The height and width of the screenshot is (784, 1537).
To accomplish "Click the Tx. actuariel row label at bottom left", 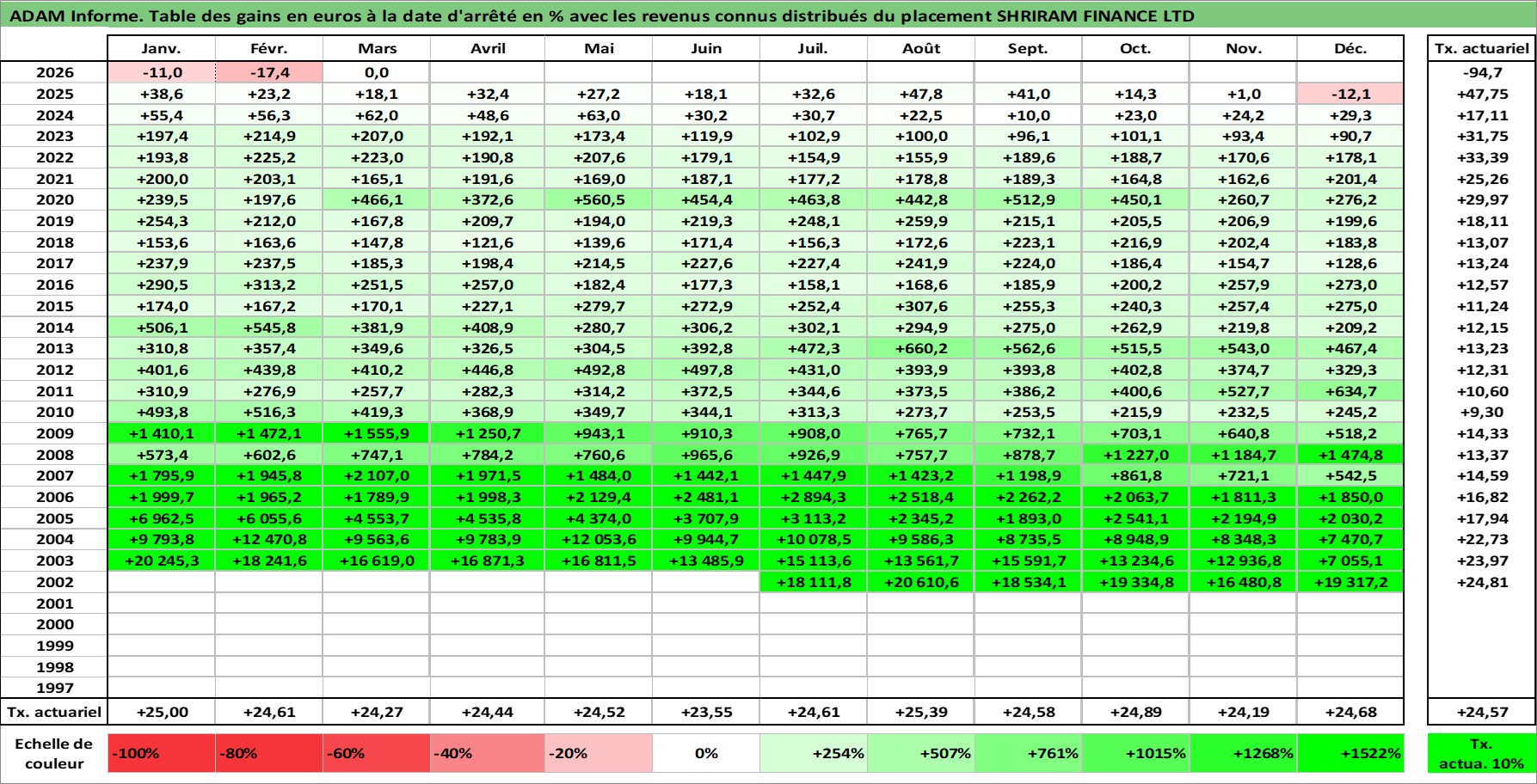I will pyautogui.click(x=54, y=712).
